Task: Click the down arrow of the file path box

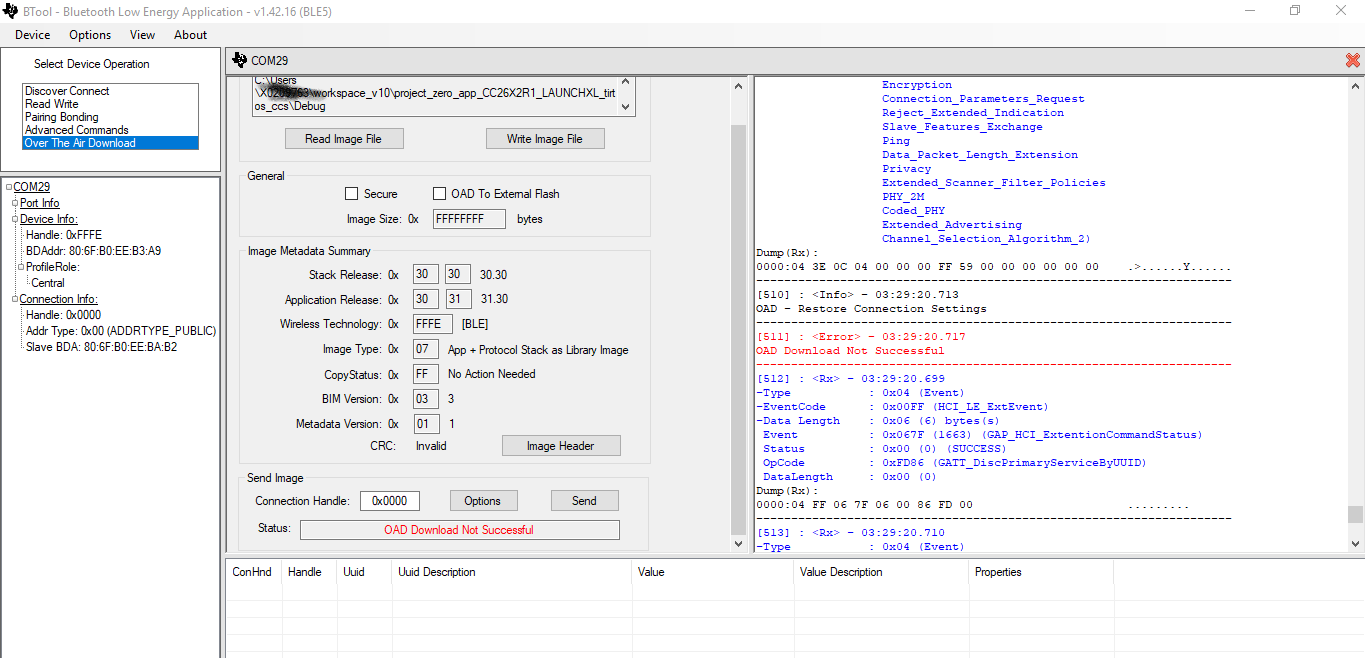Action: [x=626, y=108]
